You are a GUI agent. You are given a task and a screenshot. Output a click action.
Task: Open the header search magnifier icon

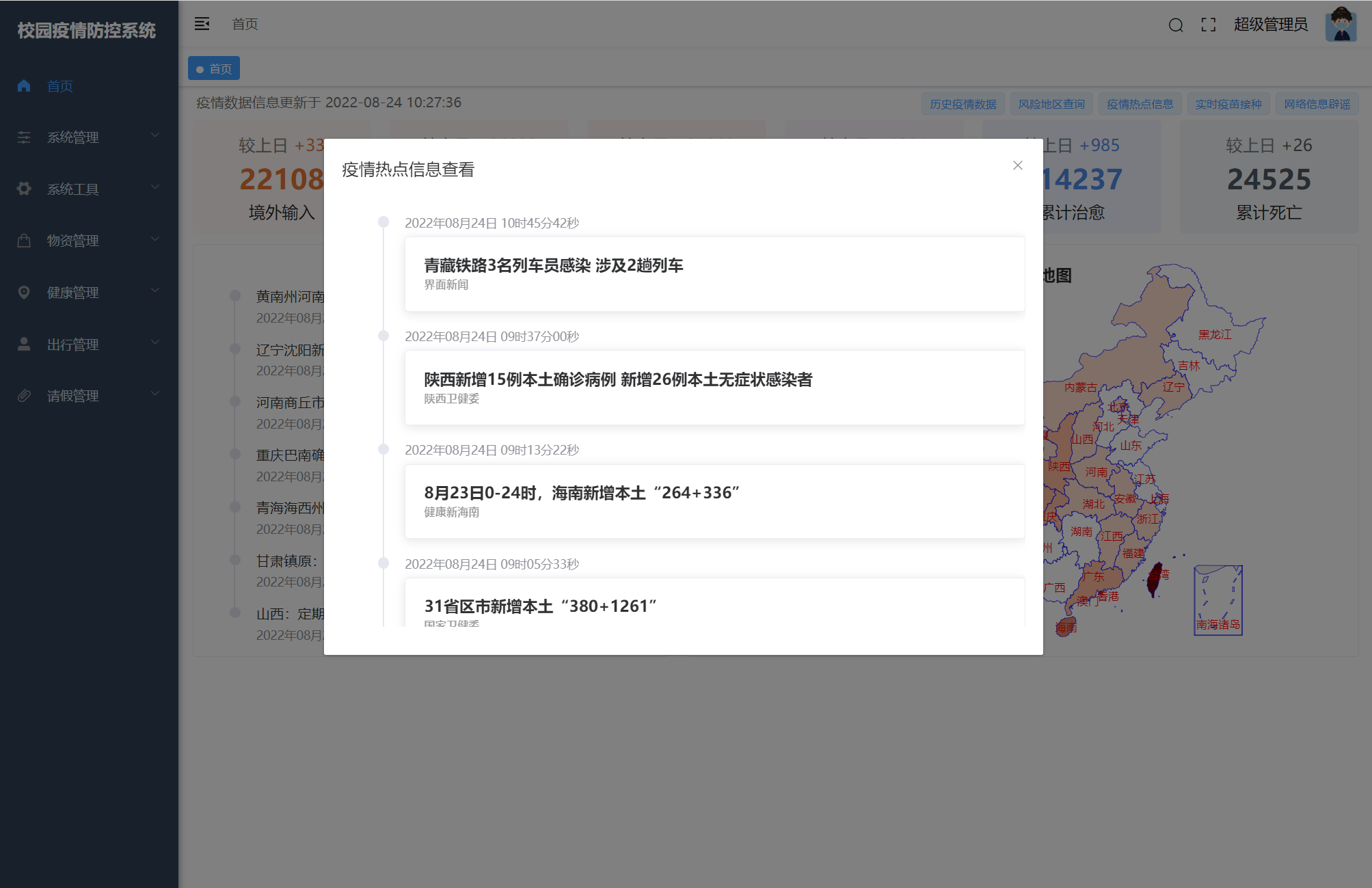pyautogui.click(x=1175, y=25)
